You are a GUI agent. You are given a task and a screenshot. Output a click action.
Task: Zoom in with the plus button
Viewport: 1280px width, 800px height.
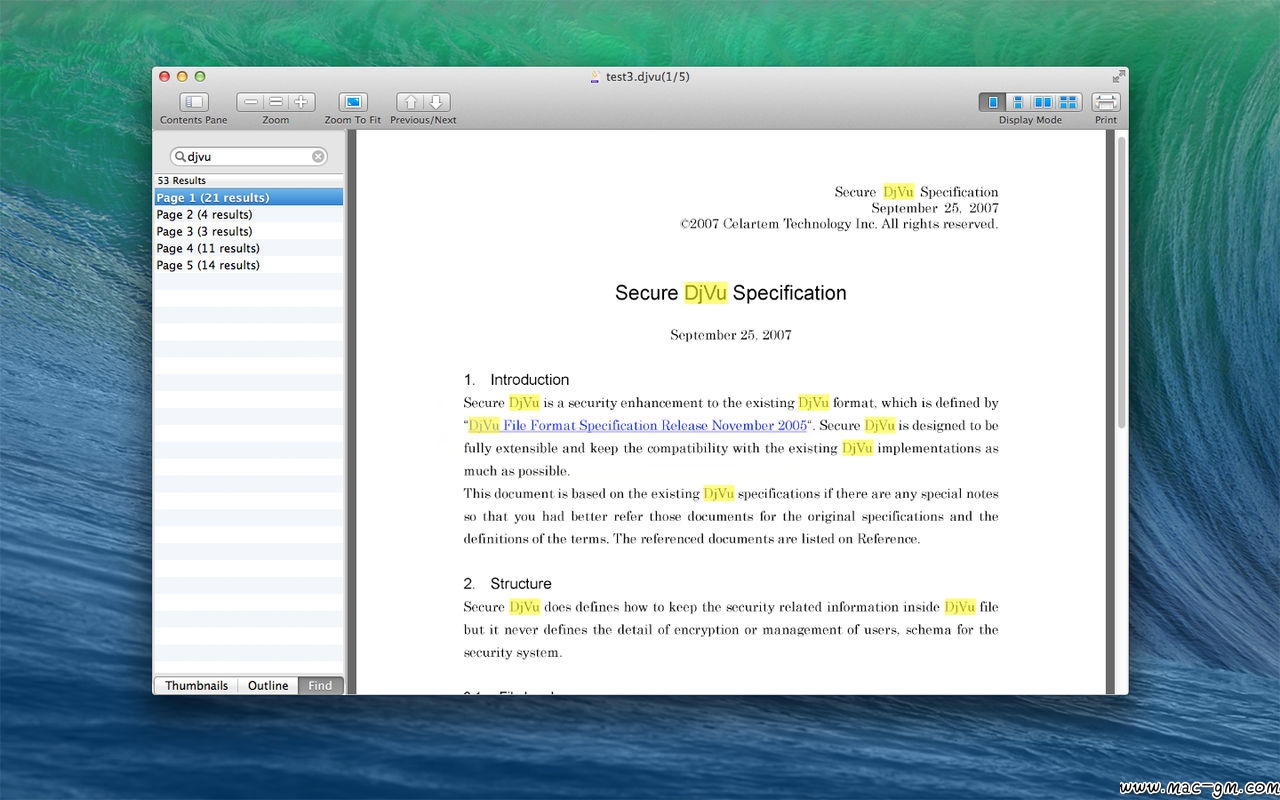tap(301, 102)
